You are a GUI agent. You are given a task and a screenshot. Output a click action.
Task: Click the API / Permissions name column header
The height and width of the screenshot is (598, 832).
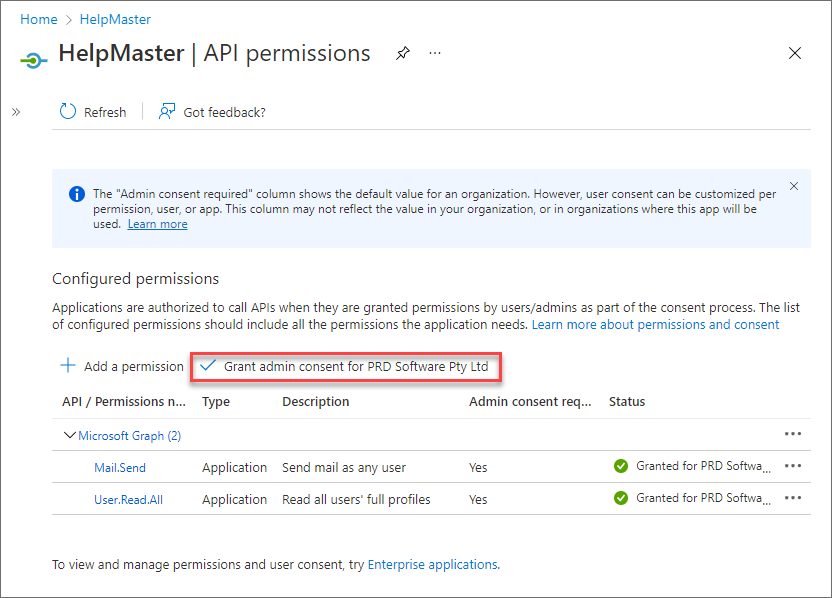point(124,402)
